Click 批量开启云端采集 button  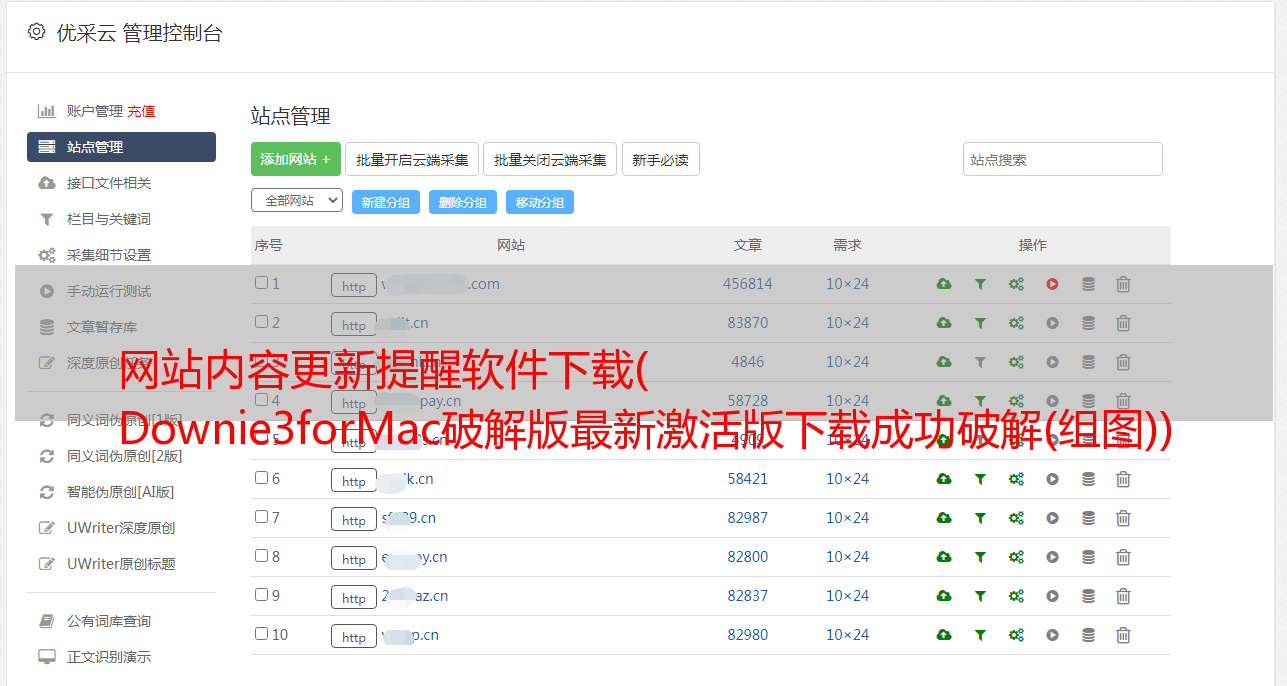point(412,159)
